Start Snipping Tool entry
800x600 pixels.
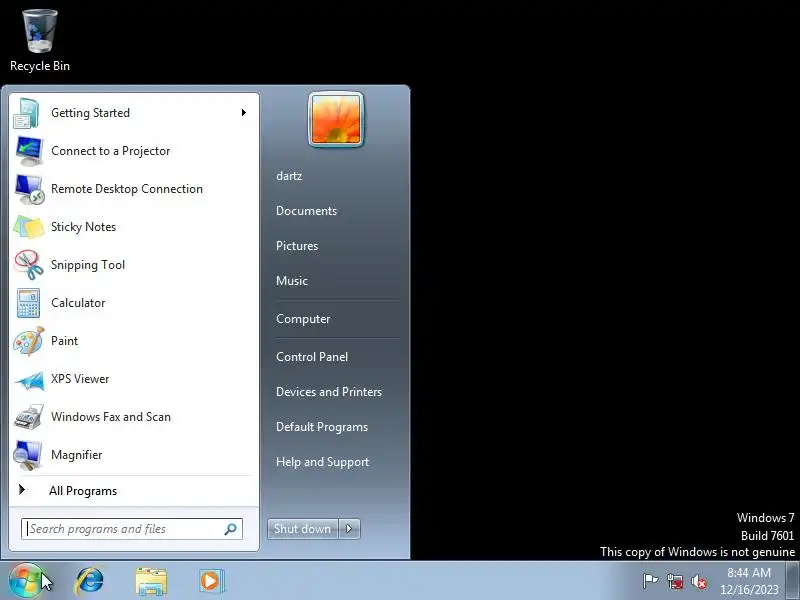[x=134, y=265]
